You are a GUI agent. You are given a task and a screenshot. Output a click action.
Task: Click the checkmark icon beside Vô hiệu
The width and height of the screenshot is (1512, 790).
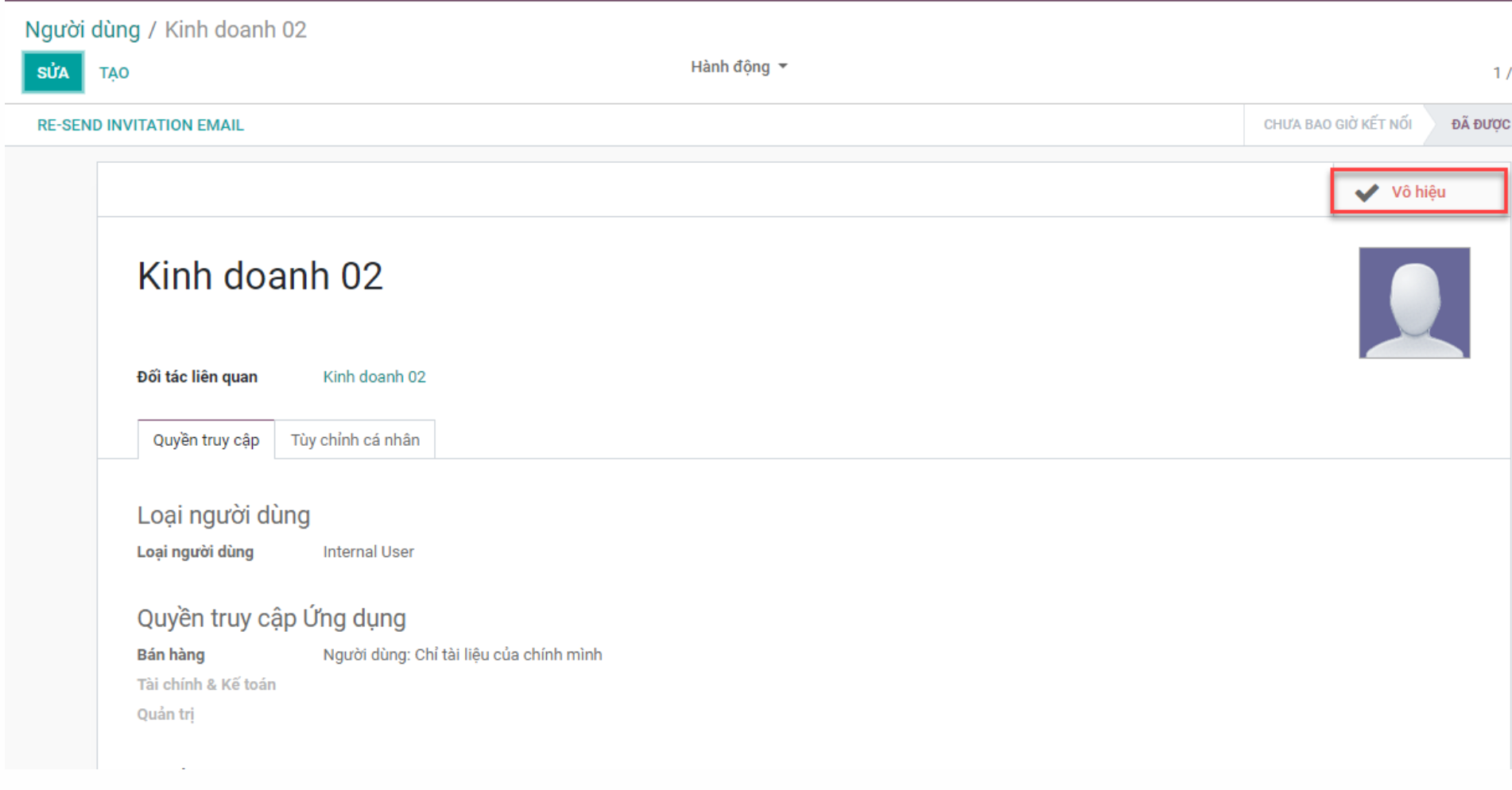tap(1367, 192)
